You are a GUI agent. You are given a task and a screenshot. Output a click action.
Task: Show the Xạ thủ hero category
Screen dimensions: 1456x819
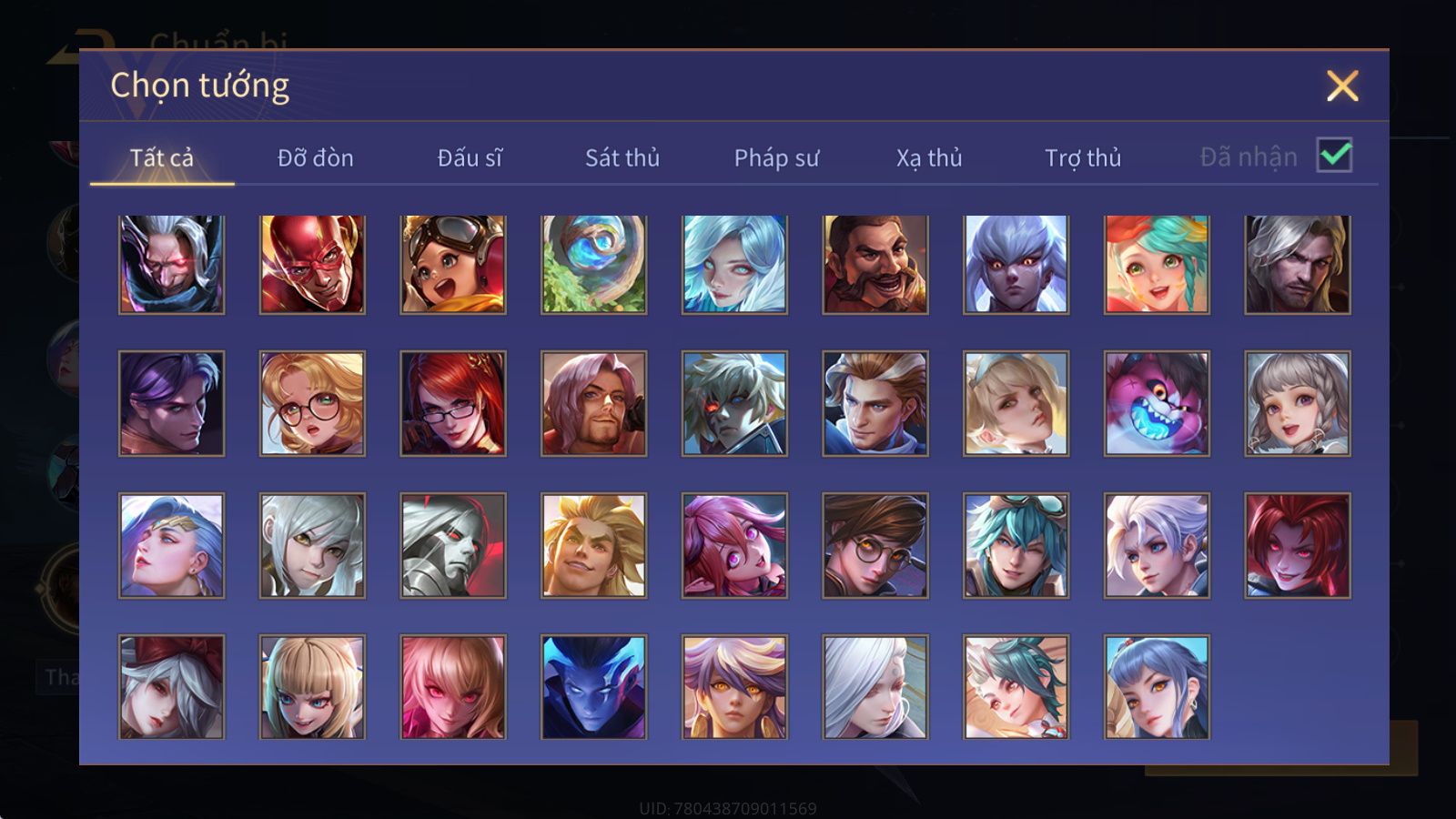(928, 157)
